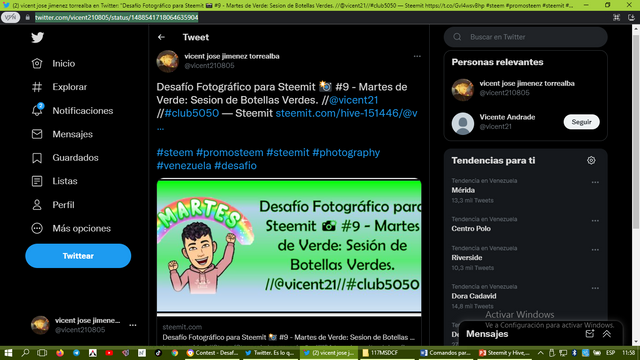Image resolution: width=640 pixels, height=360 pixels.
Task: Switch to Contest - Desaf... taskbar window
Action: pos(212,353)
